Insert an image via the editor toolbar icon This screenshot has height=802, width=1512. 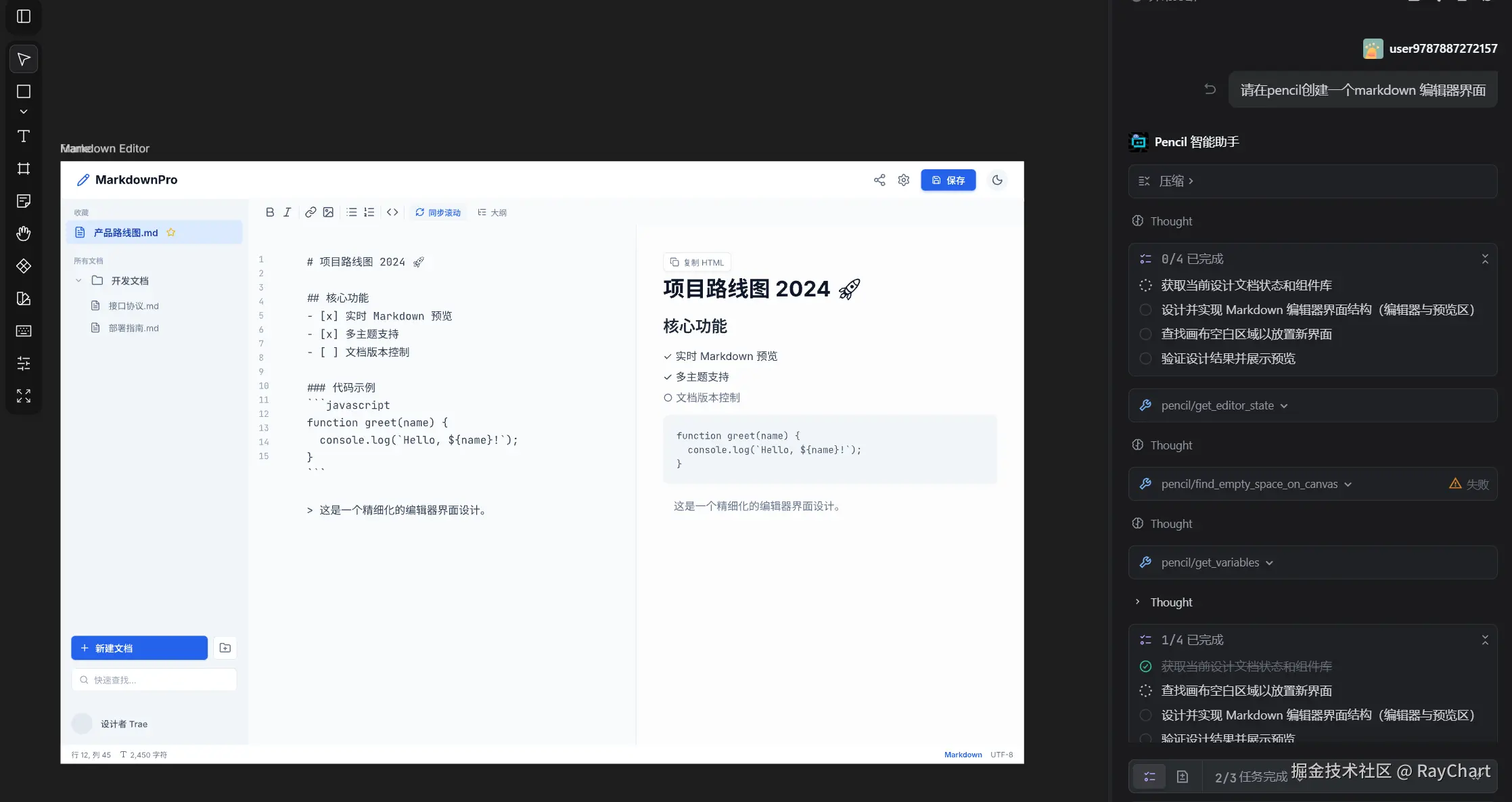coord(328,212)
